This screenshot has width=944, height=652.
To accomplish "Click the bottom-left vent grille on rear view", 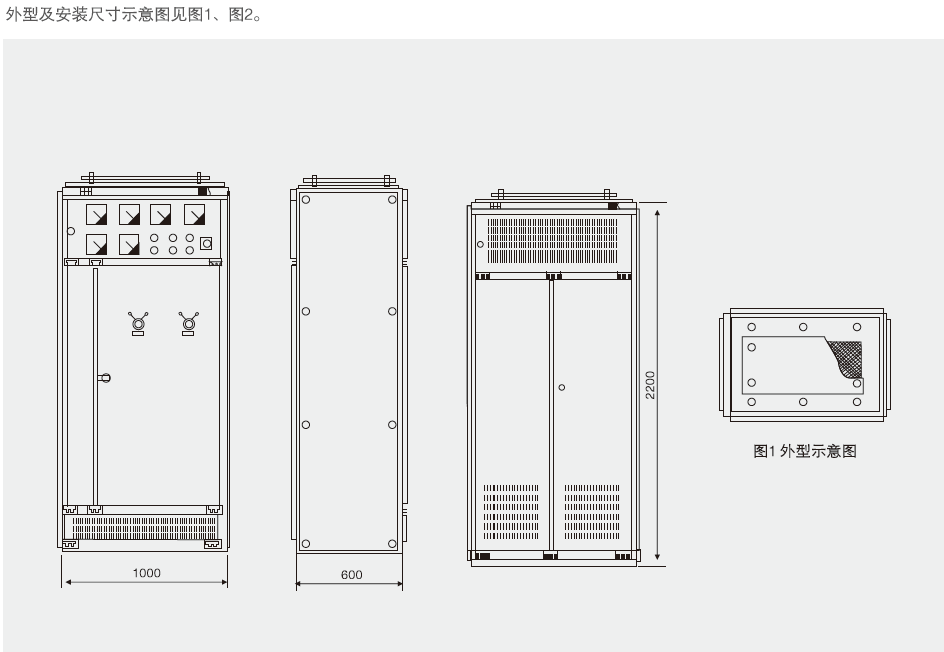I will click(512, 512).
